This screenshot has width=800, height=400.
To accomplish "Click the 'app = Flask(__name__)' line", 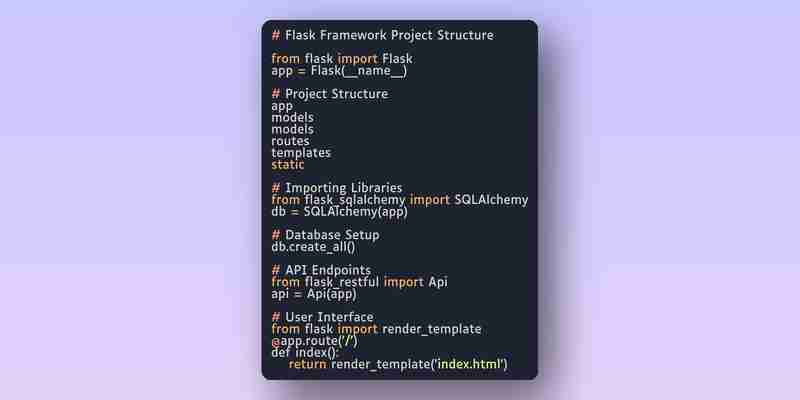I will coord(339,71).
